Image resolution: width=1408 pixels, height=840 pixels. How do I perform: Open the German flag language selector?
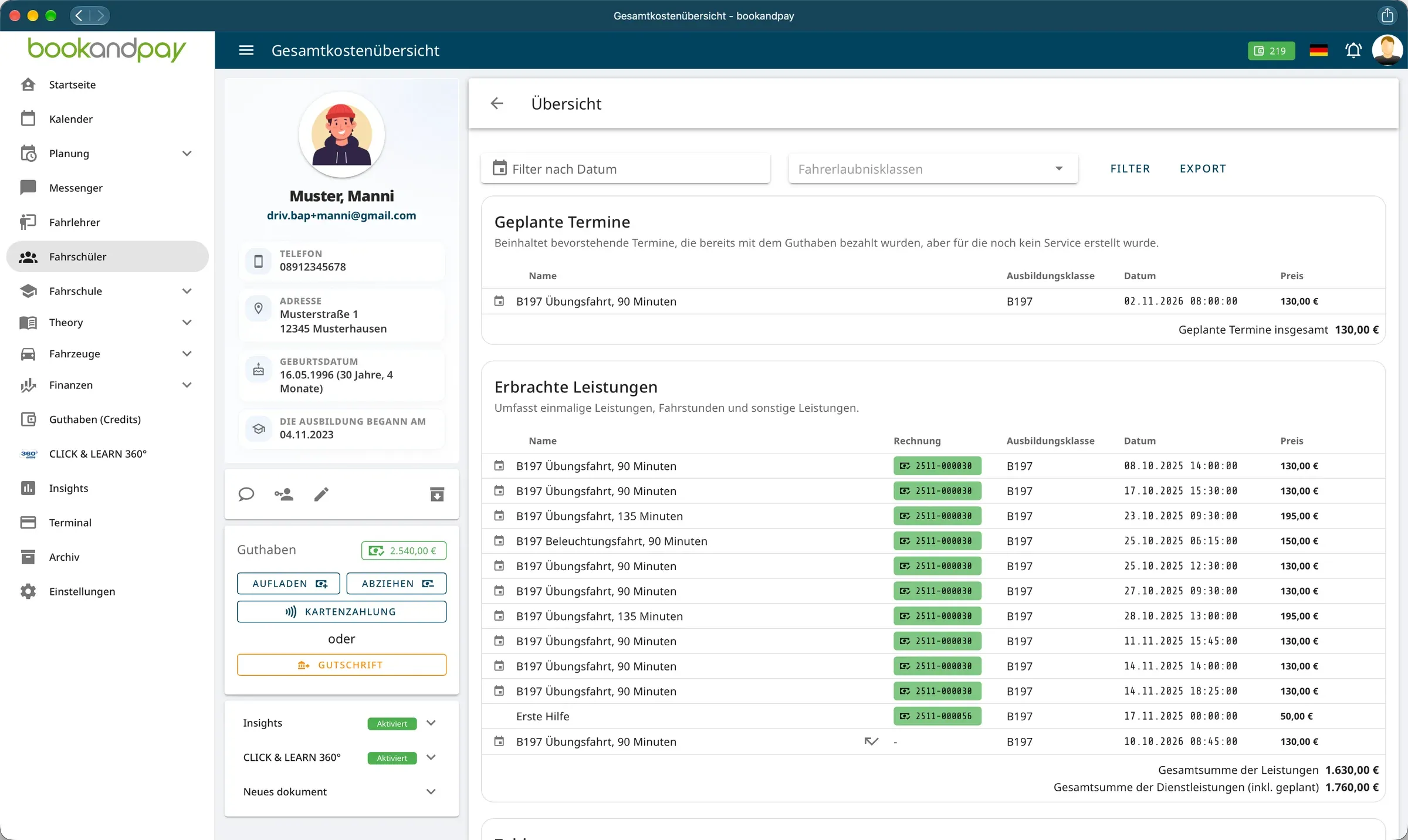[x=1318, y=50]
